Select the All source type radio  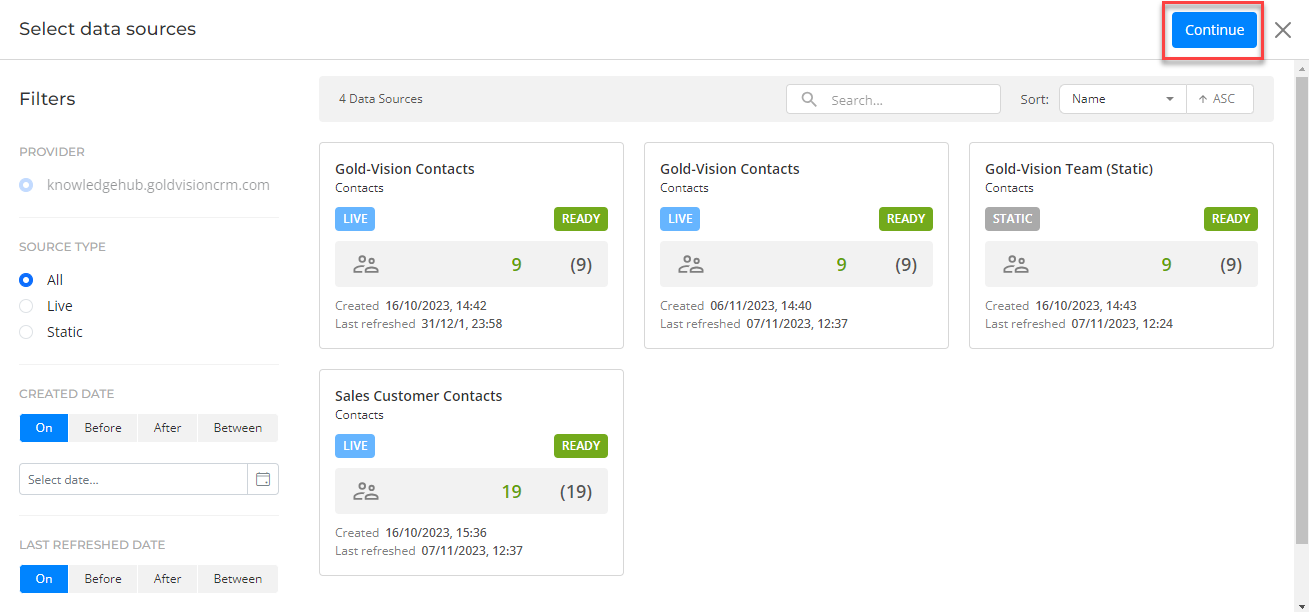(26, 280)
